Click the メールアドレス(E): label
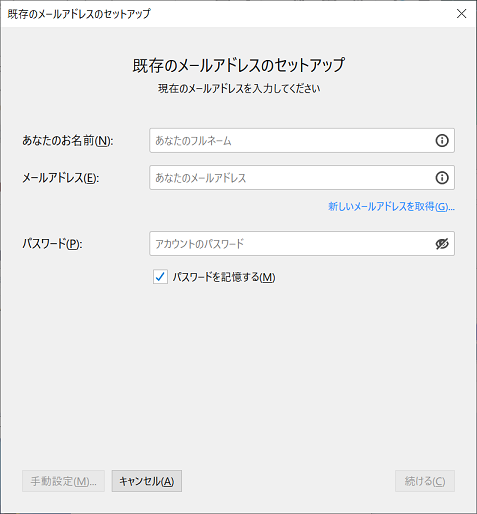The height and width of the screenshot is (514, 477). 61,178
